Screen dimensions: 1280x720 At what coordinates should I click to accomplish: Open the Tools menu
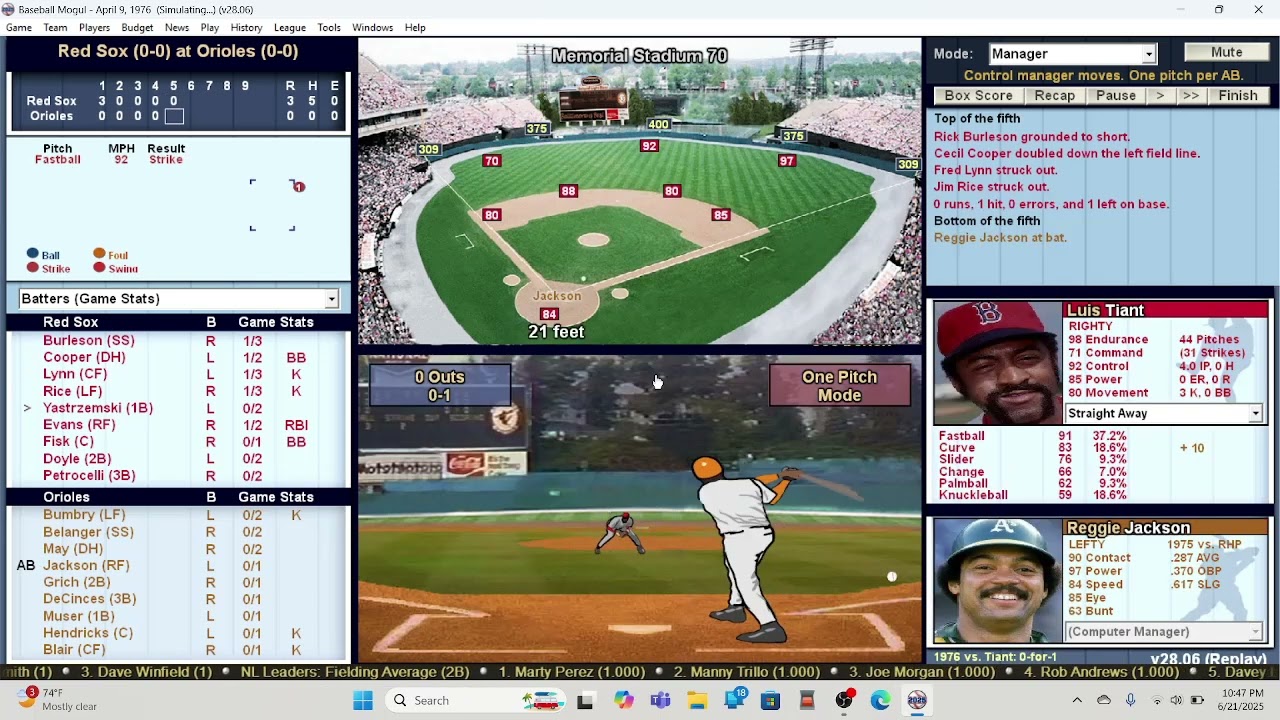coord(329,27)
